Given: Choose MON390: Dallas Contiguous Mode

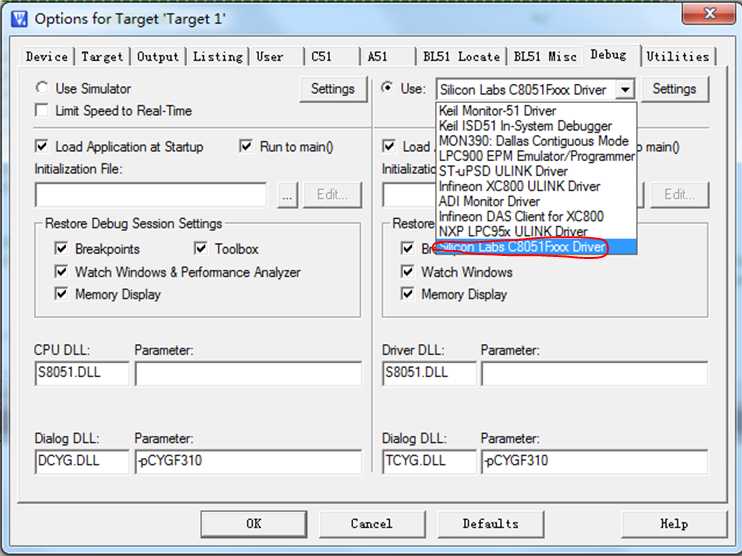Looking at the screenshot, I should click(536, 141).
